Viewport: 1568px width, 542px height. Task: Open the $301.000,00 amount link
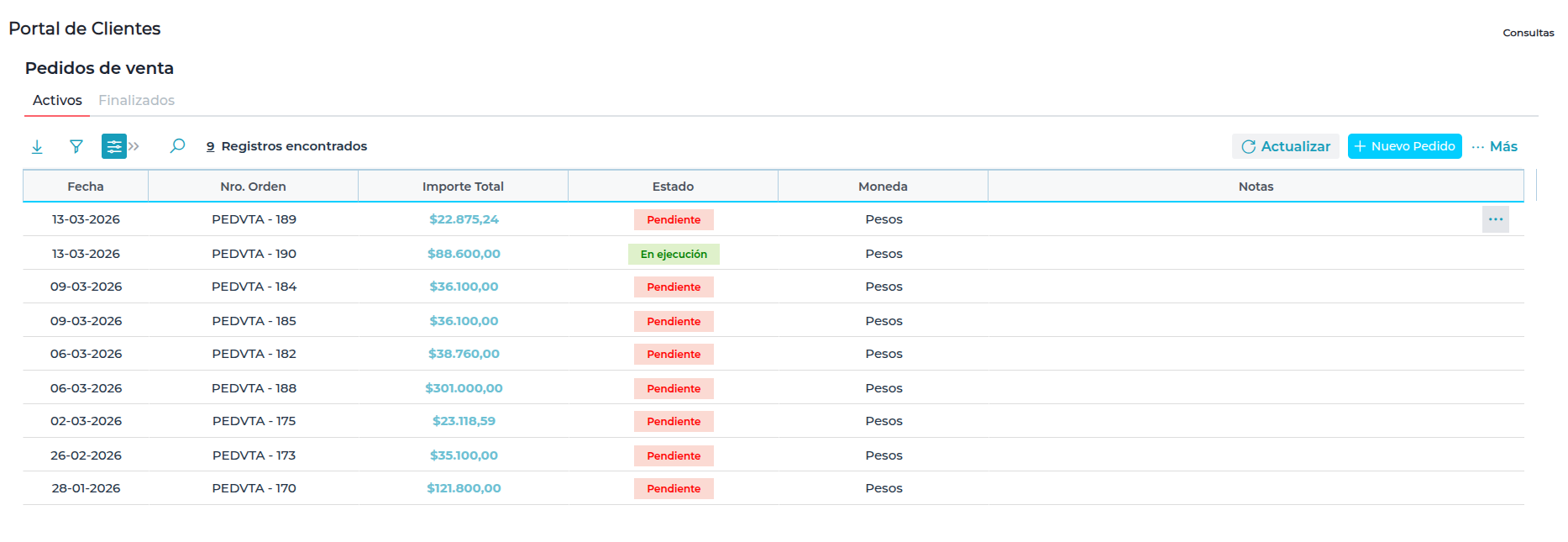coord(464,388)
